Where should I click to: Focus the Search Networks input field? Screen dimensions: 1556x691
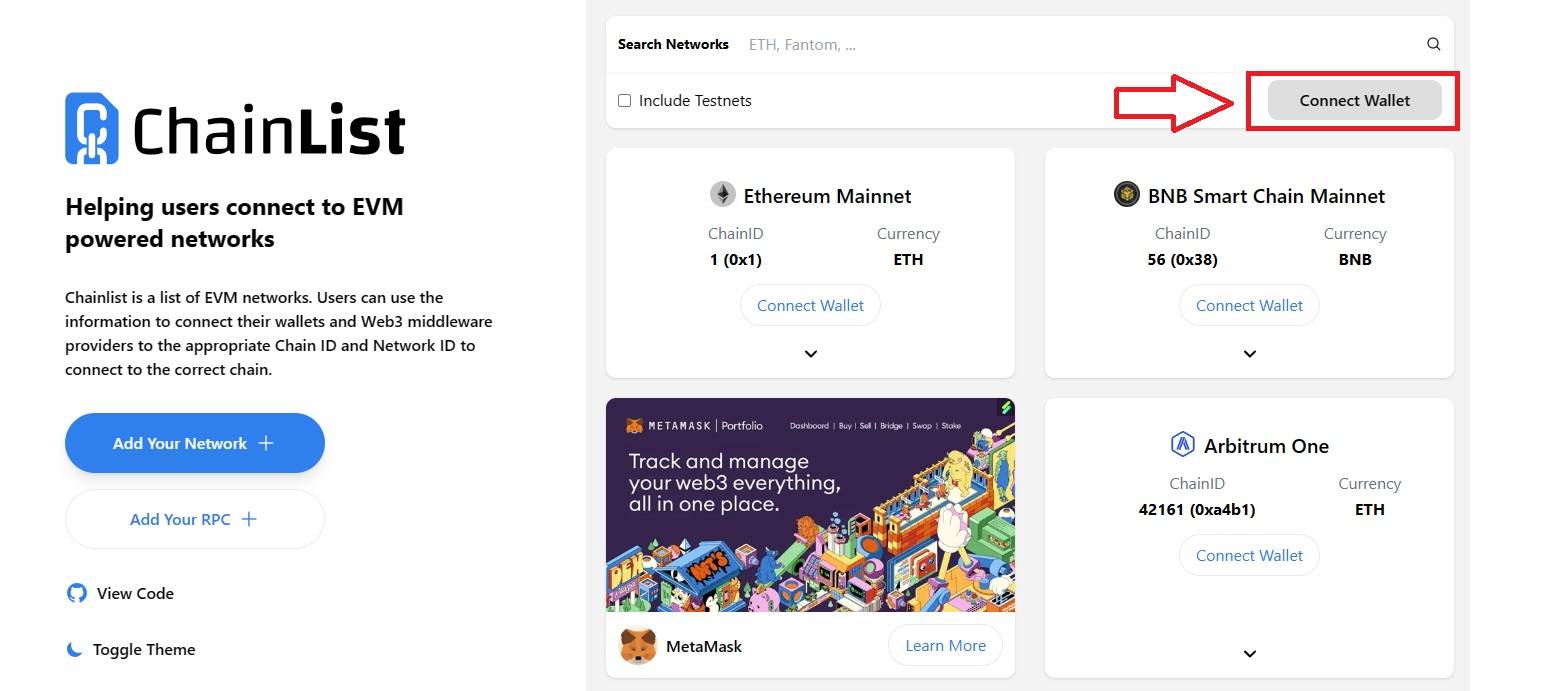(1080, 44)
